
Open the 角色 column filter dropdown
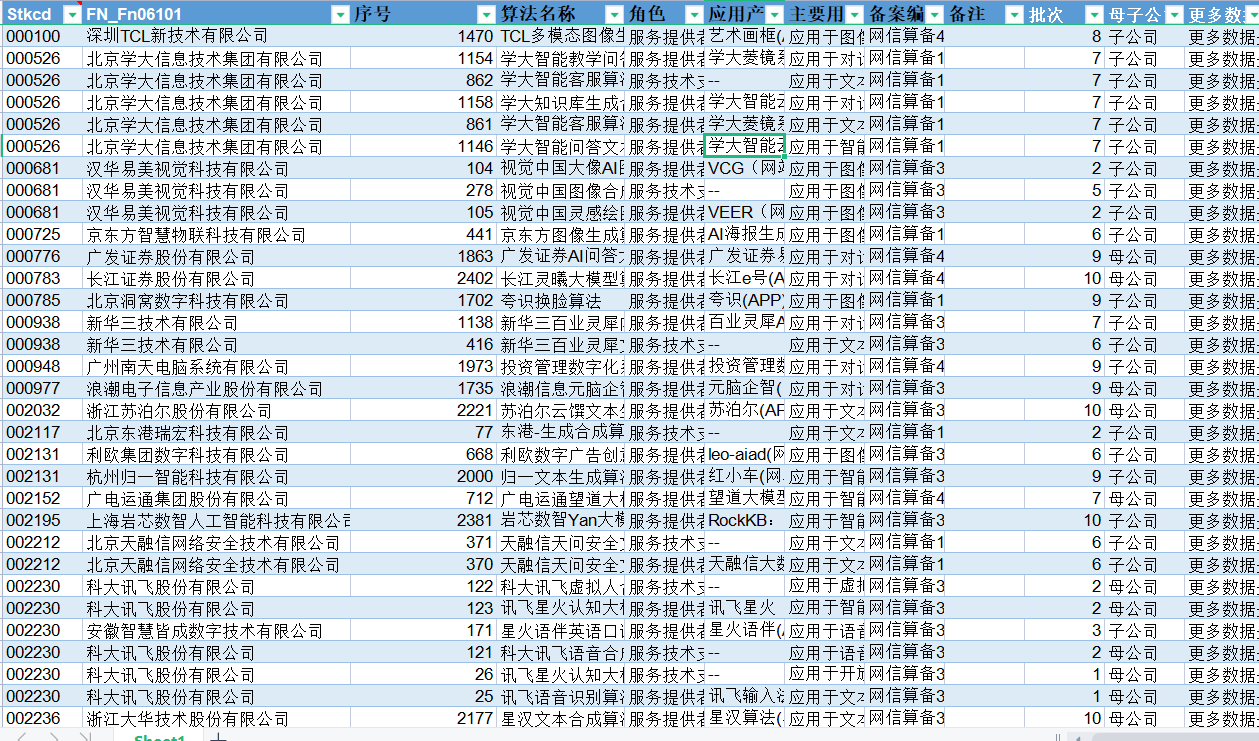[693, 14]
